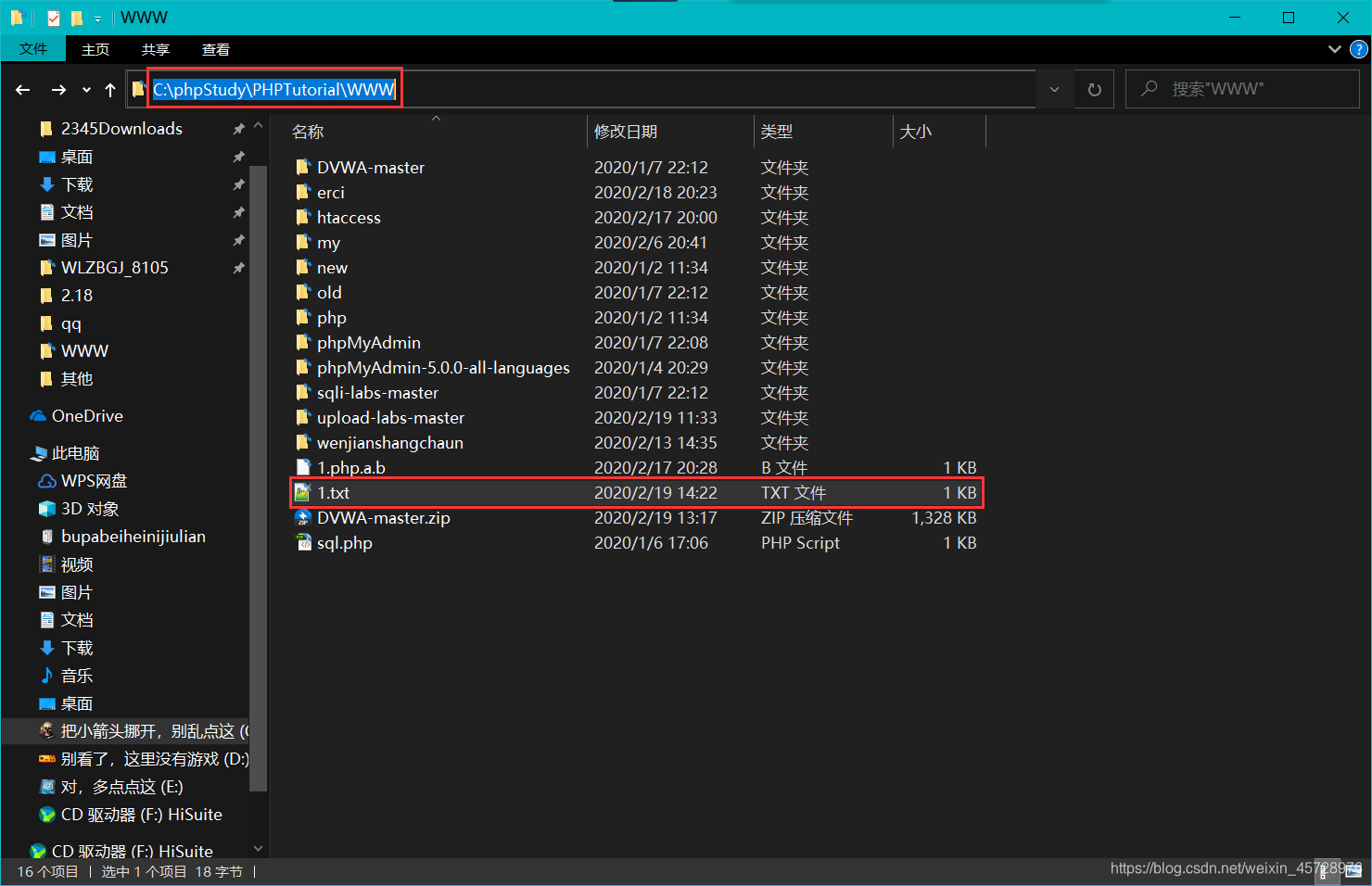Open the 文件 menu tab
Viewport: 1372px width, 886px height.
click(x=33, y=49)
